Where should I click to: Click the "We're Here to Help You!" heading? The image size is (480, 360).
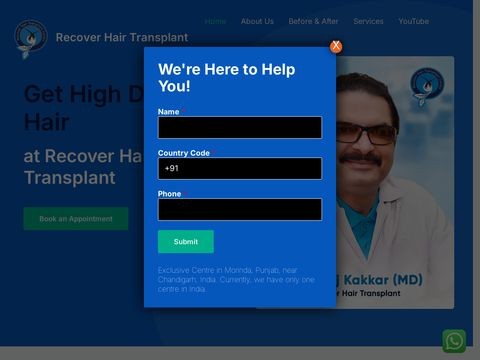pos(227,78)
